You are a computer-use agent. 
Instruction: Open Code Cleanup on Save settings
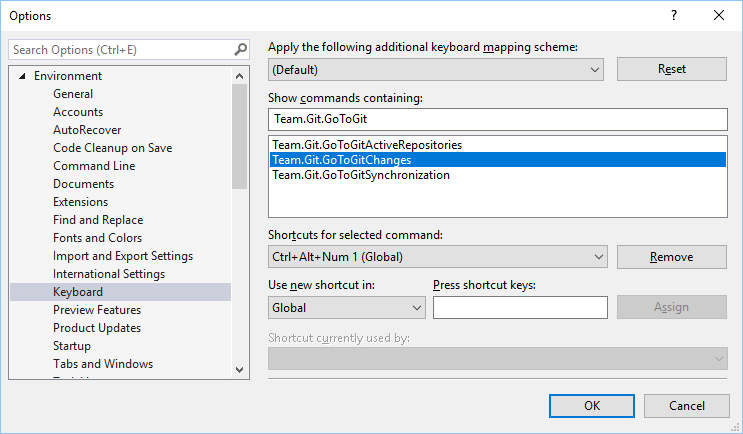pos(112,148)
